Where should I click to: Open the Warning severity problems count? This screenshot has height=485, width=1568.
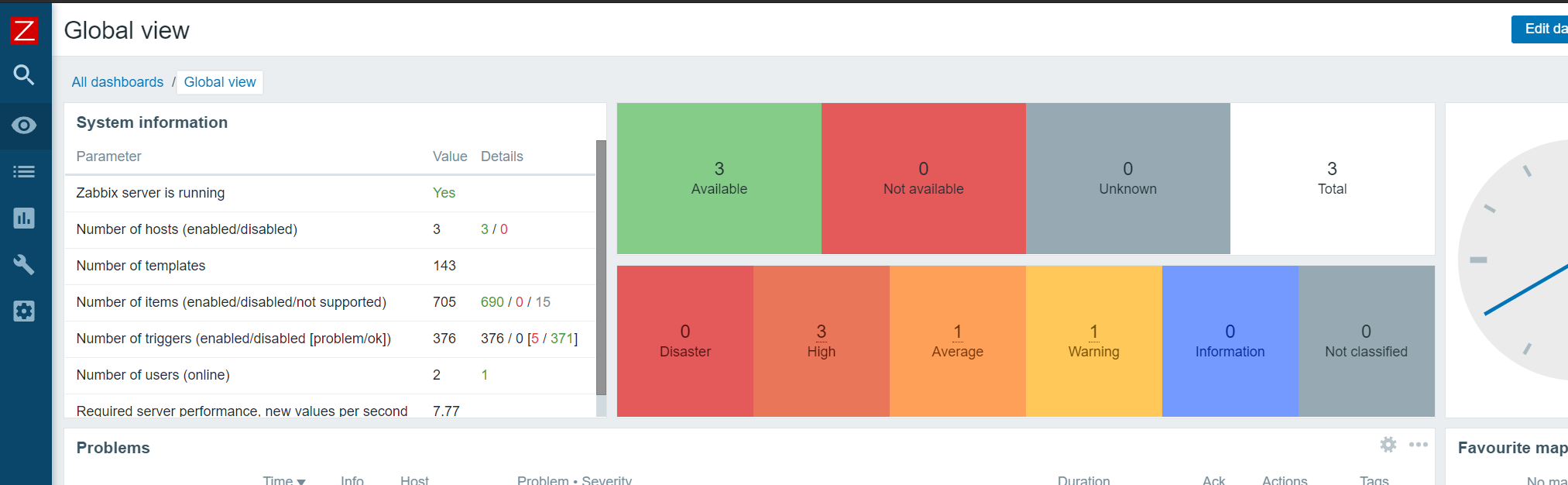[1094, 332]
